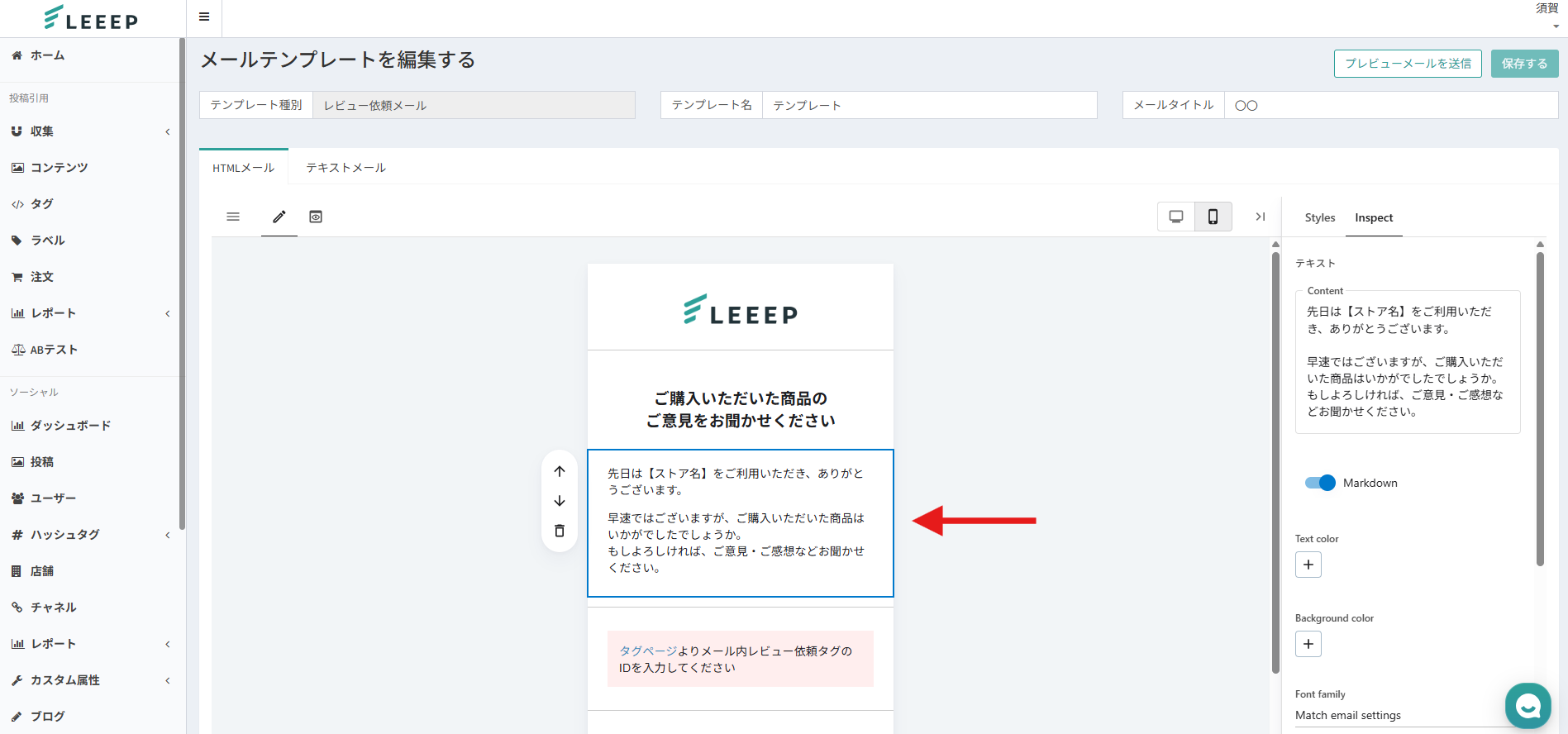Viewport: 1568px width, 734px height.
Task: Open the editor's block list menu icon
Action: 233,217
